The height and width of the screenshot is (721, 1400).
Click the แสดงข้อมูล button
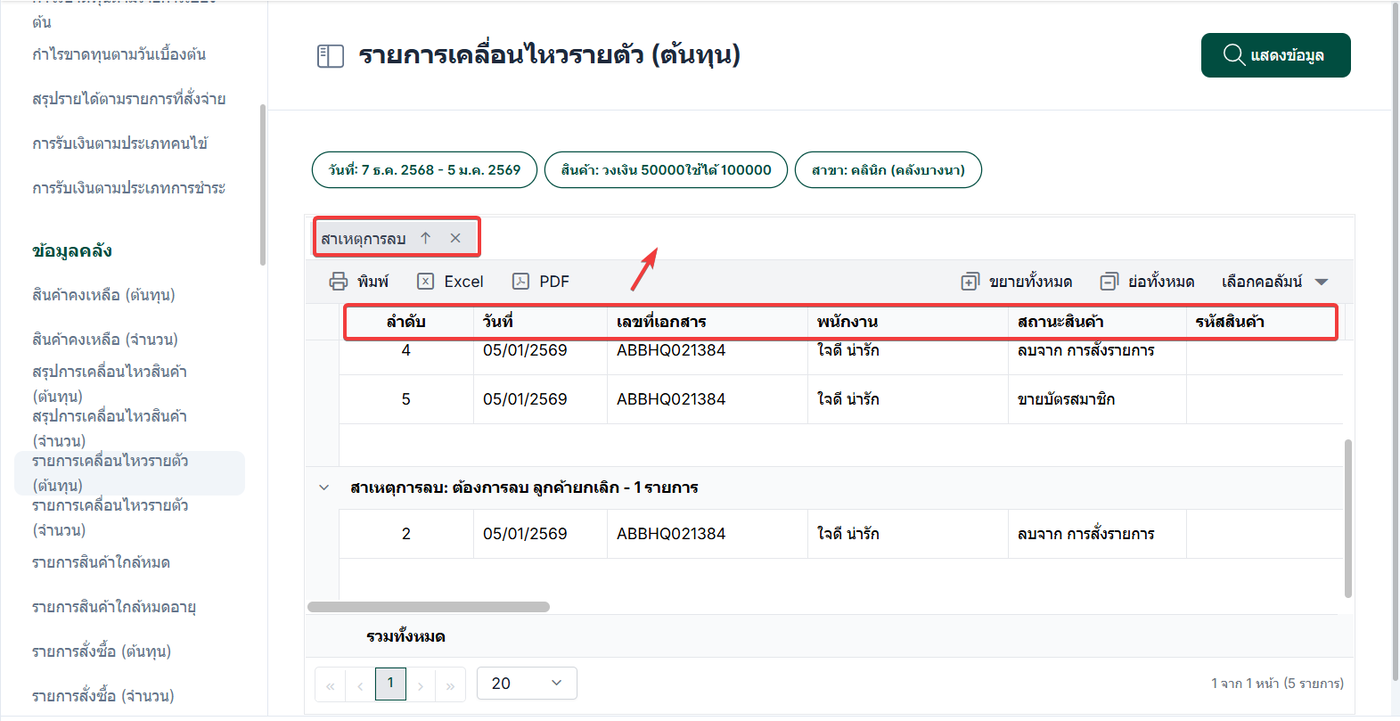coord(1276,55)
